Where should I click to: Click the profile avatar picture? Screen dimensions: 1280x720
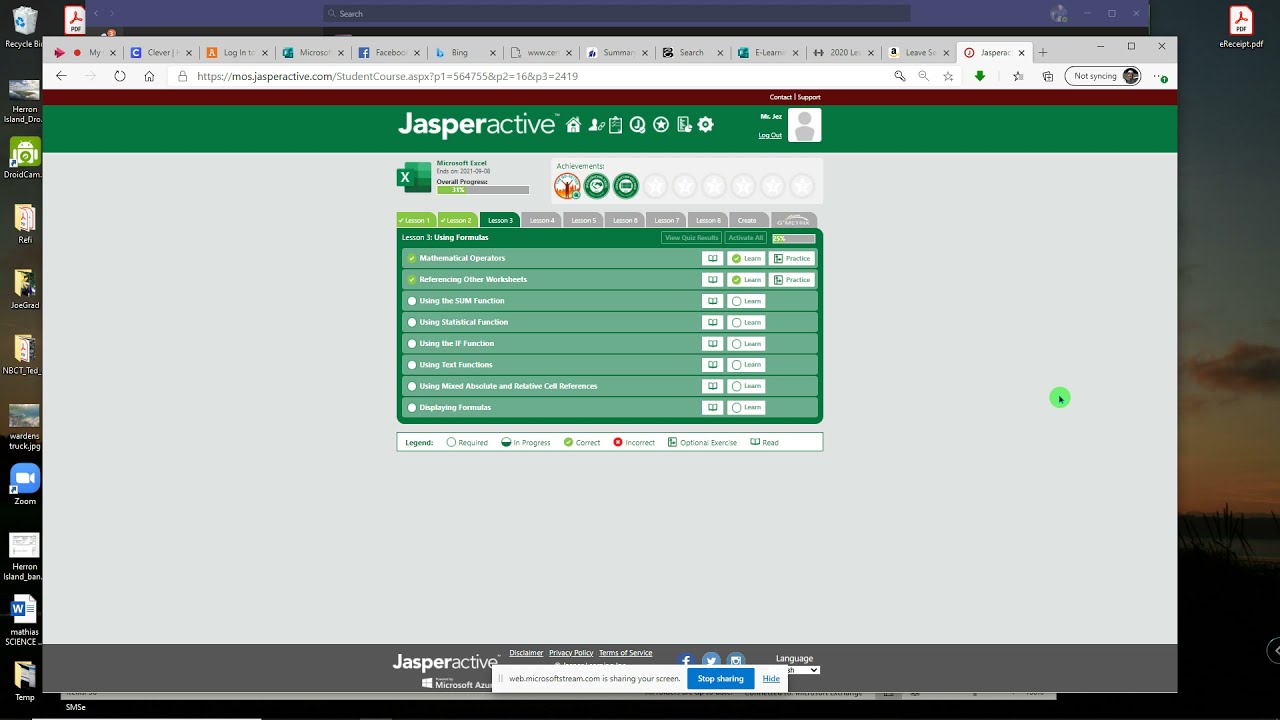pyautogui.click(x=805, y=125)
